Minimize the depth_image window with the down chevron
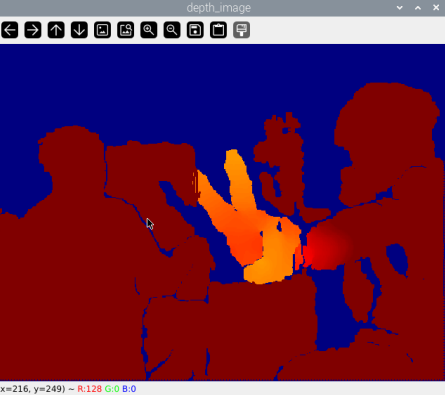This screenshot has height=395, width=445. [400, 8]
